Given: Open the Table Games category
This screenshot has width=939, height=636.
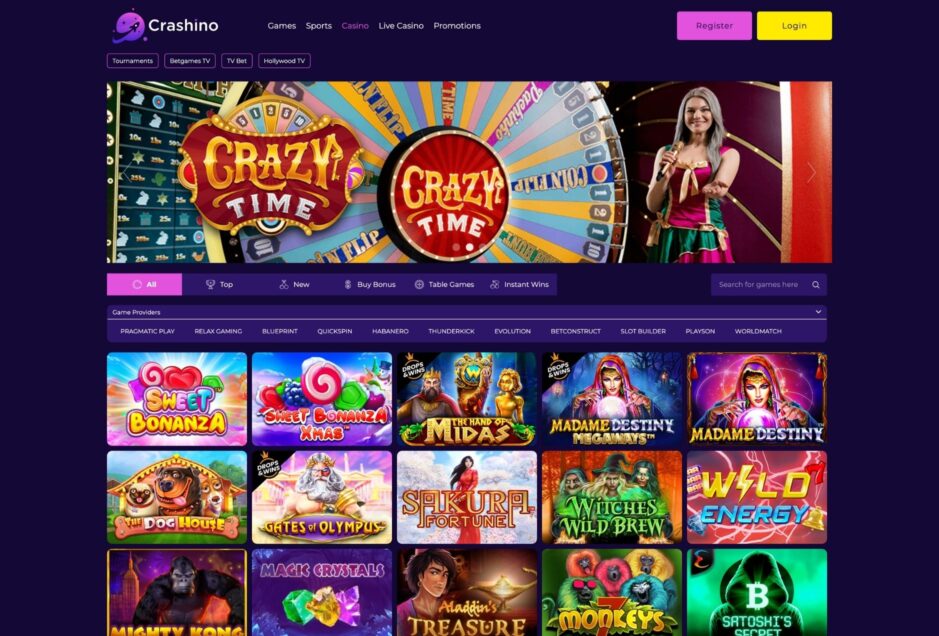Looking at the screenshot, I should click(x=444, y=284).
